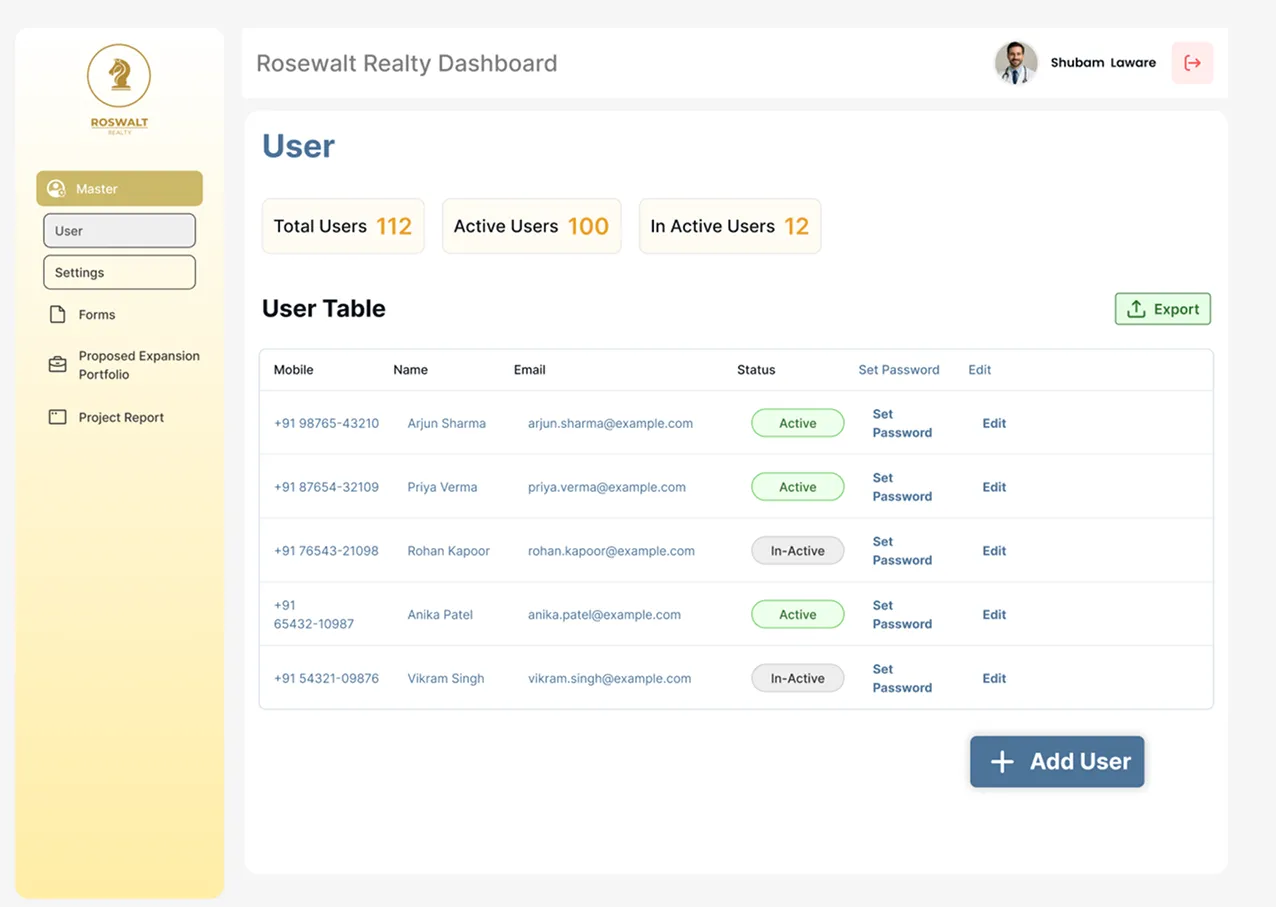Select Settings from the sidebar menu
The image size is (1276, 907).
(119, 271)
